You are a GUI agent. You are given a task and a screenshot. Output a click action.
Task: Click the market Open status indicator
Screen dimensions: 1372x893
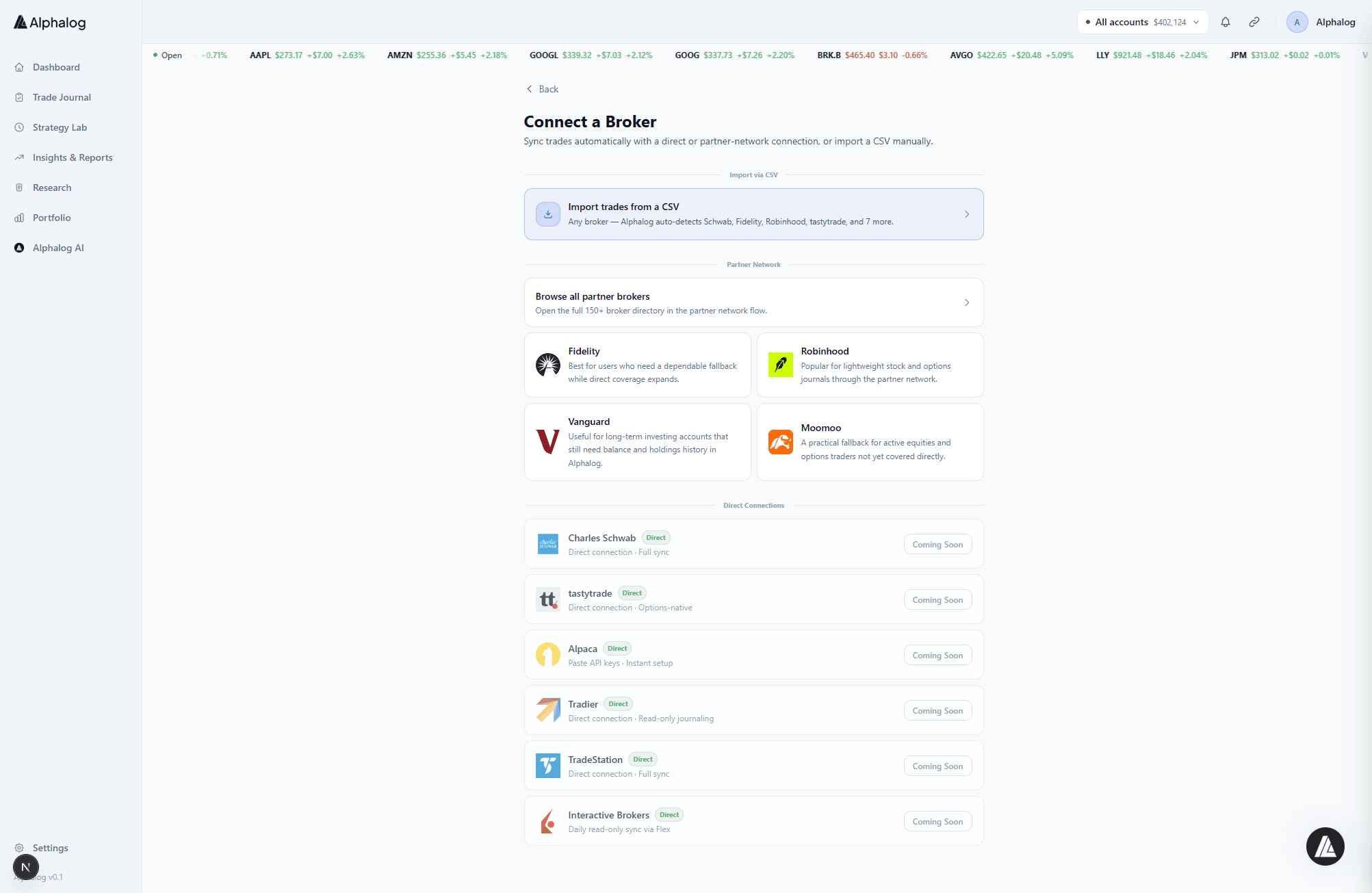(x=168, y=55)
